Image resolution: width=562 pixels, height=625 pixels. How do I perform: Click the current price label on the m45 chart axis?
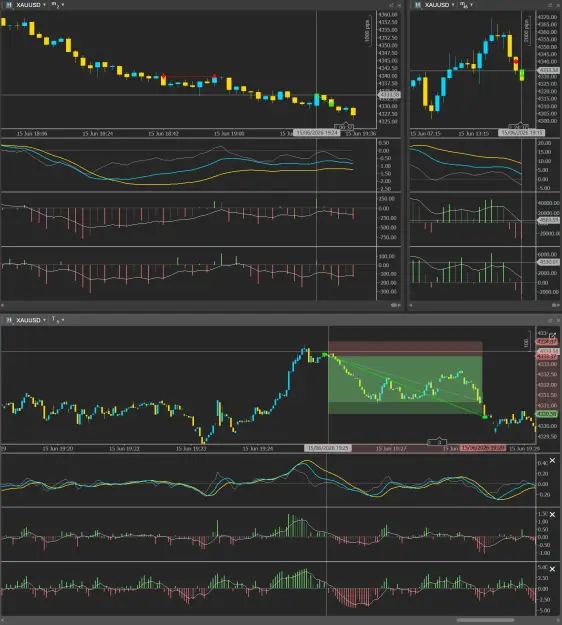pos(548,70)
